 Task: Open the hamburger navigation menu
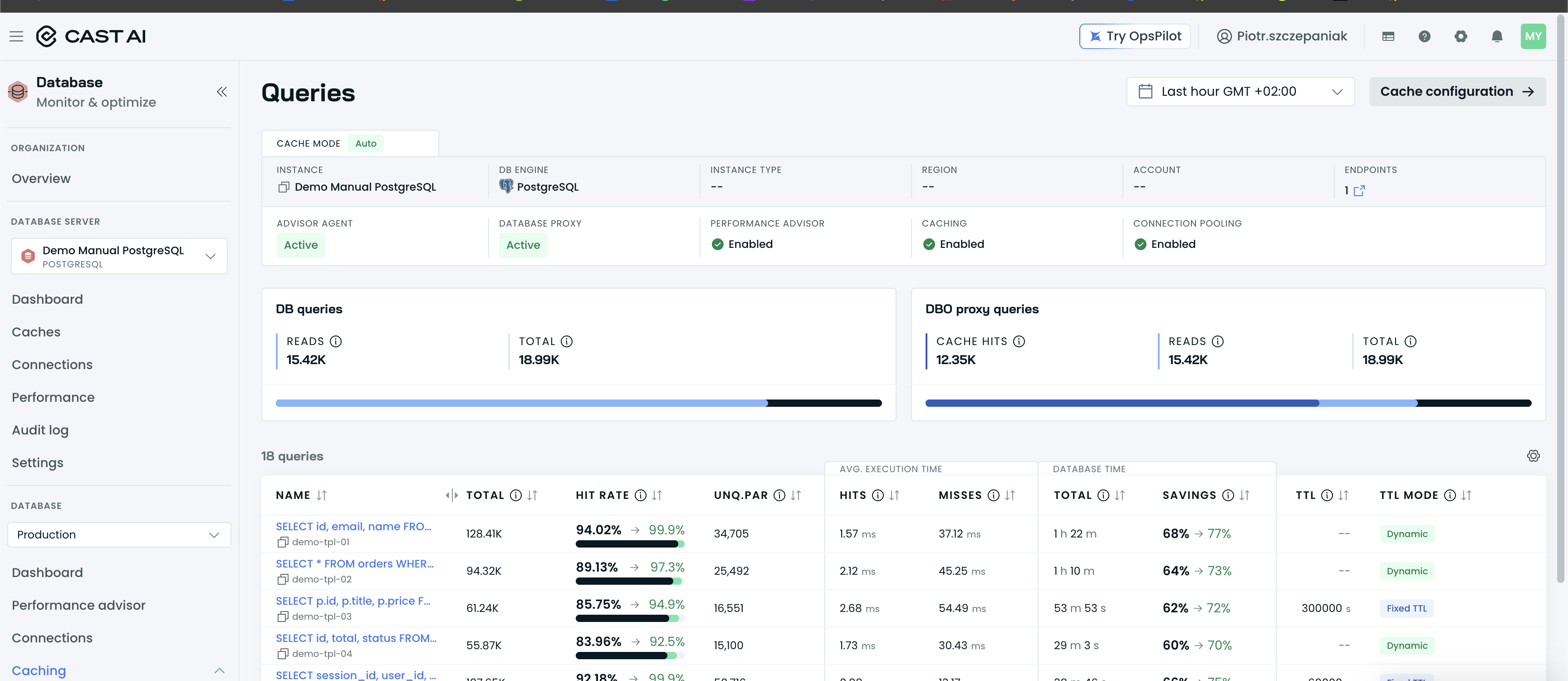coord(16,37)
